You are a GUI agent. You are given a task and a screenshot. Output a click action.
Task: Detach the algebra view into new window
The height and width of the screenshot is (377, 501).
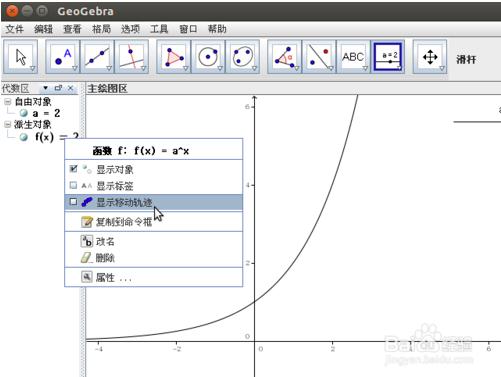pyautogui.click(x=58, y=88)
